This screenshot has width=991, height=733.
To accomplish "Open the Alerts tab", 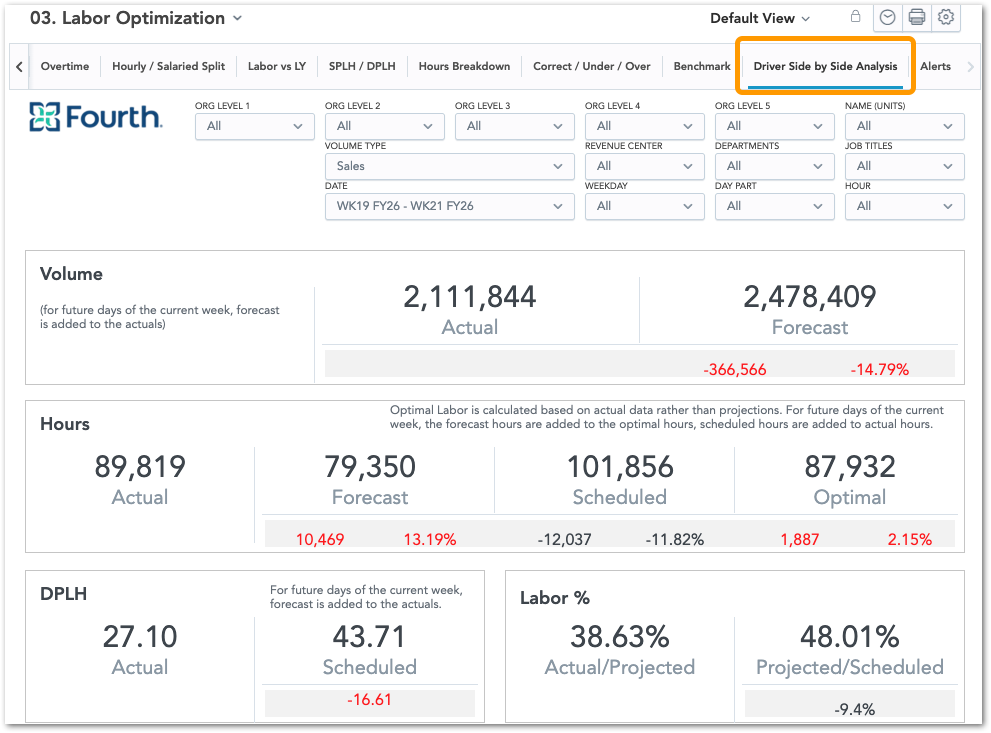I will pyautogui.click(x=935, y=67).
